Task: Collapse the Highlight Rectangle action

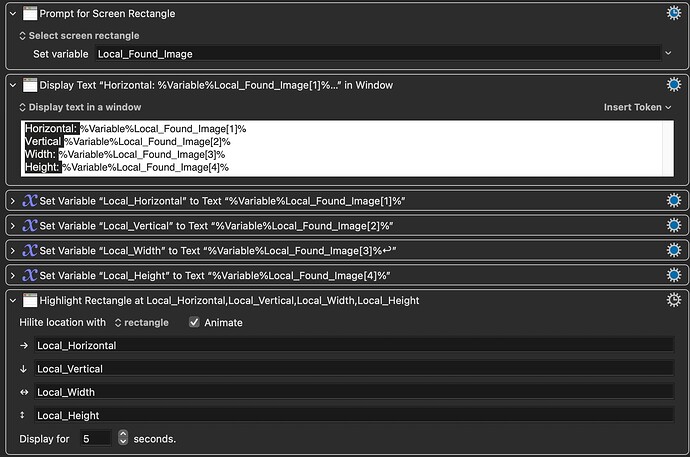Action: [x=11, y=300]
